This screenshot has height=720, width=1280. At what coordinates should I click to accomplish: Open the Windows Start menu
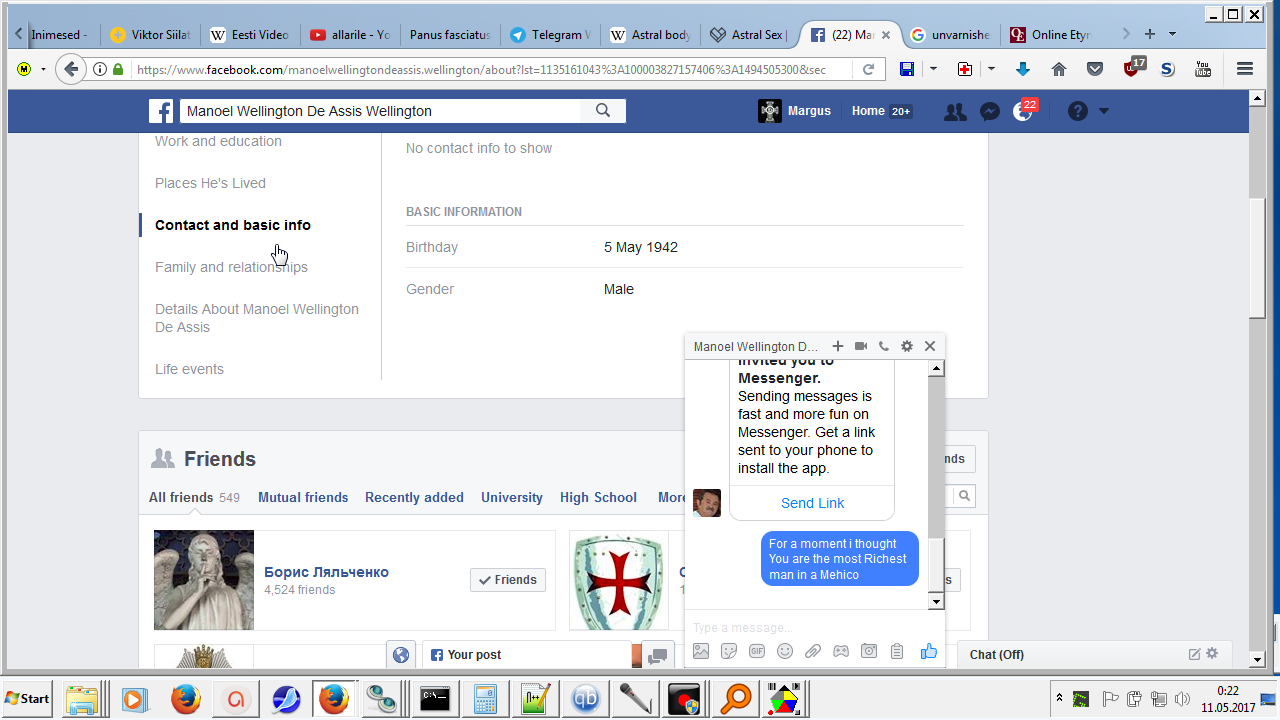28,698
